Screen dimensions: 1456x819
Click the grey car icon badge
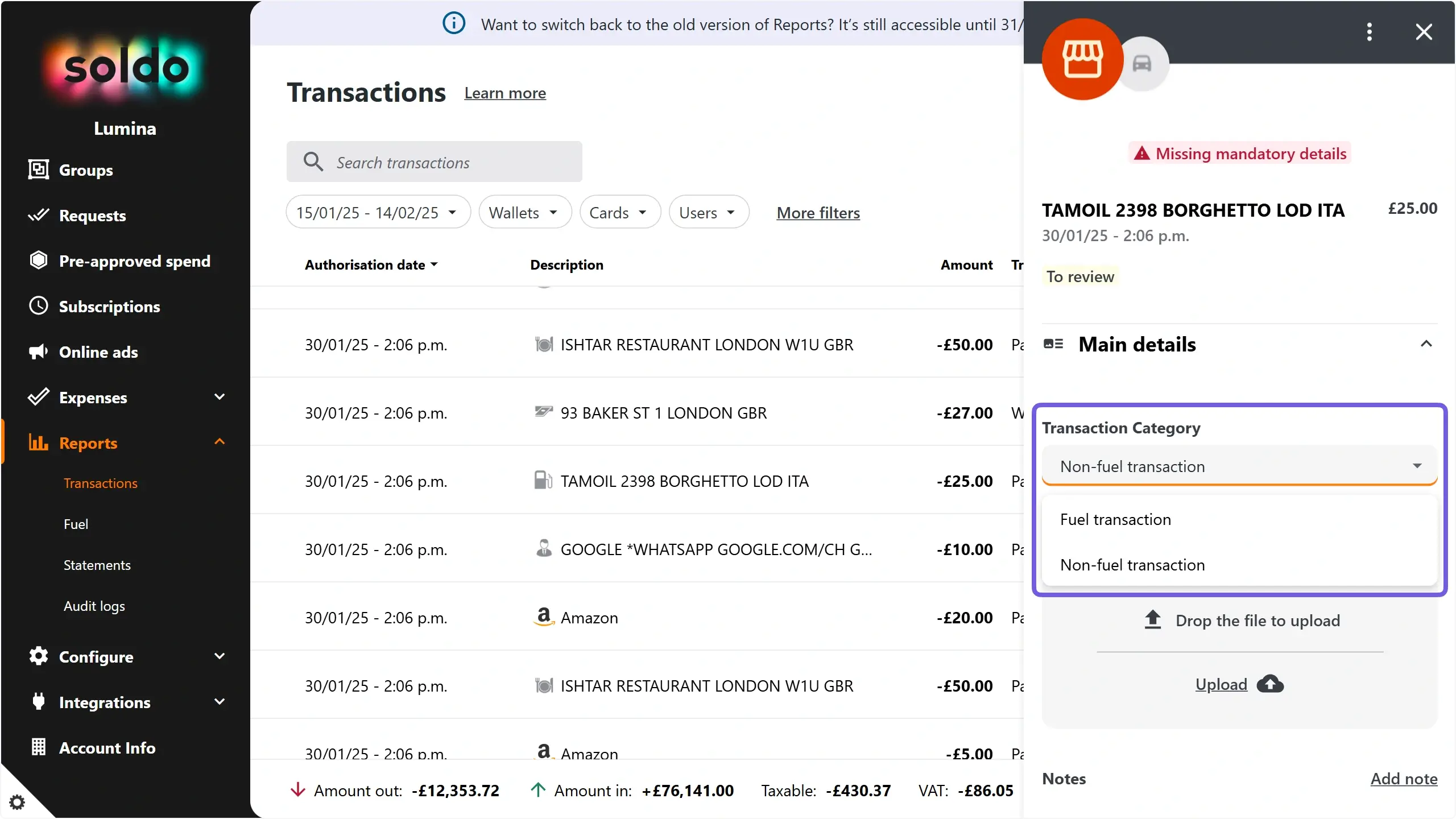[x=1142, y=64]
